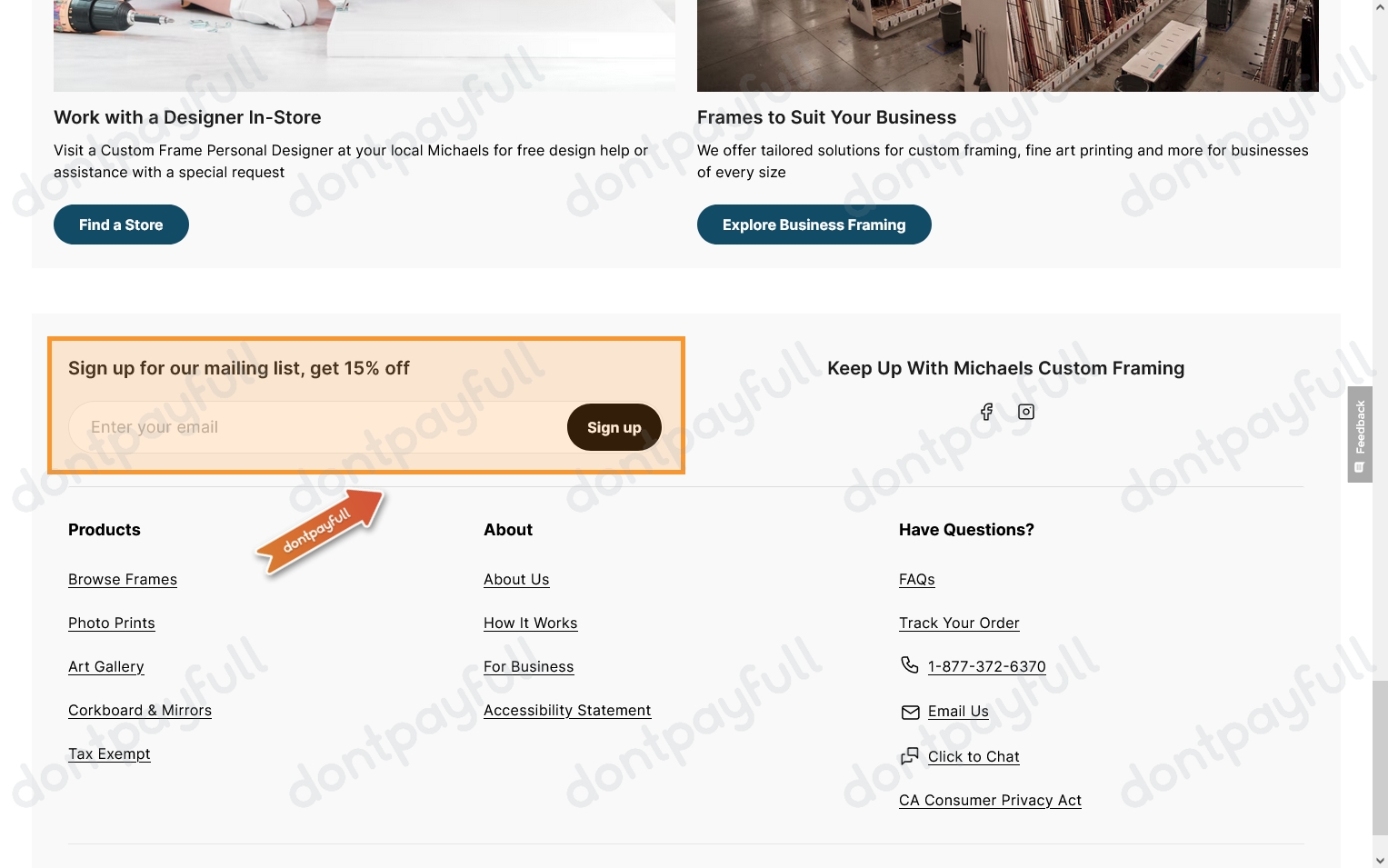Go to Art Gallery
Screen dimensions: 1388x868
pyautogui.click(x=106, y=667)
